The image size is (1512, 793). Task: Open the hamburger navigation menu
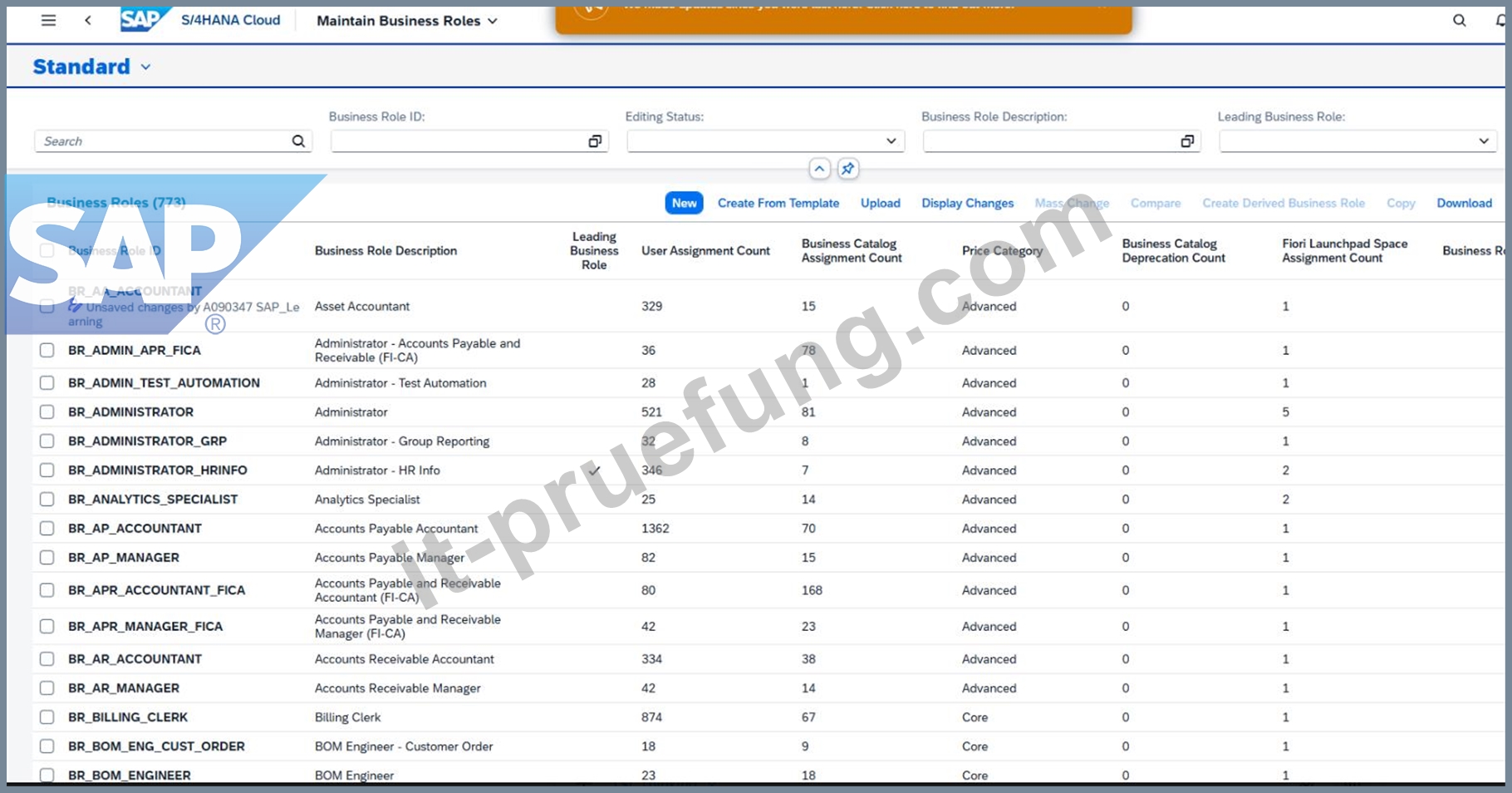coord(49,20)
